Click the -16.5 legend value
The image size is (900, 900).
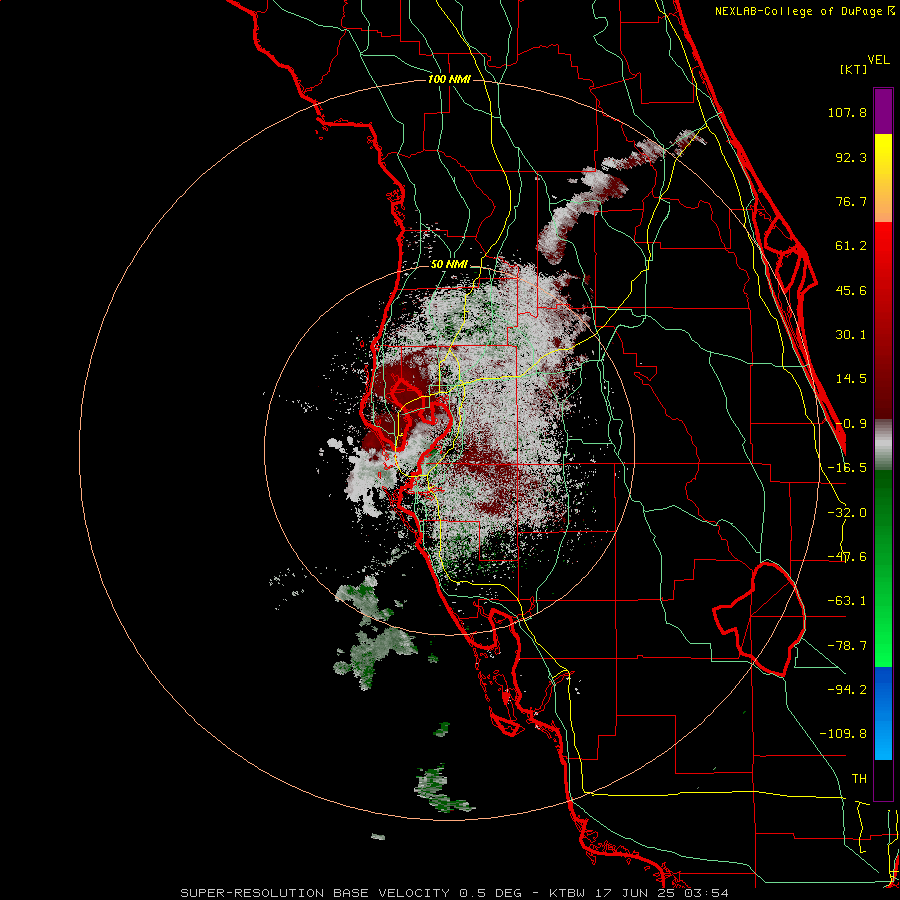pyautogui.click(x=847, y=468)
